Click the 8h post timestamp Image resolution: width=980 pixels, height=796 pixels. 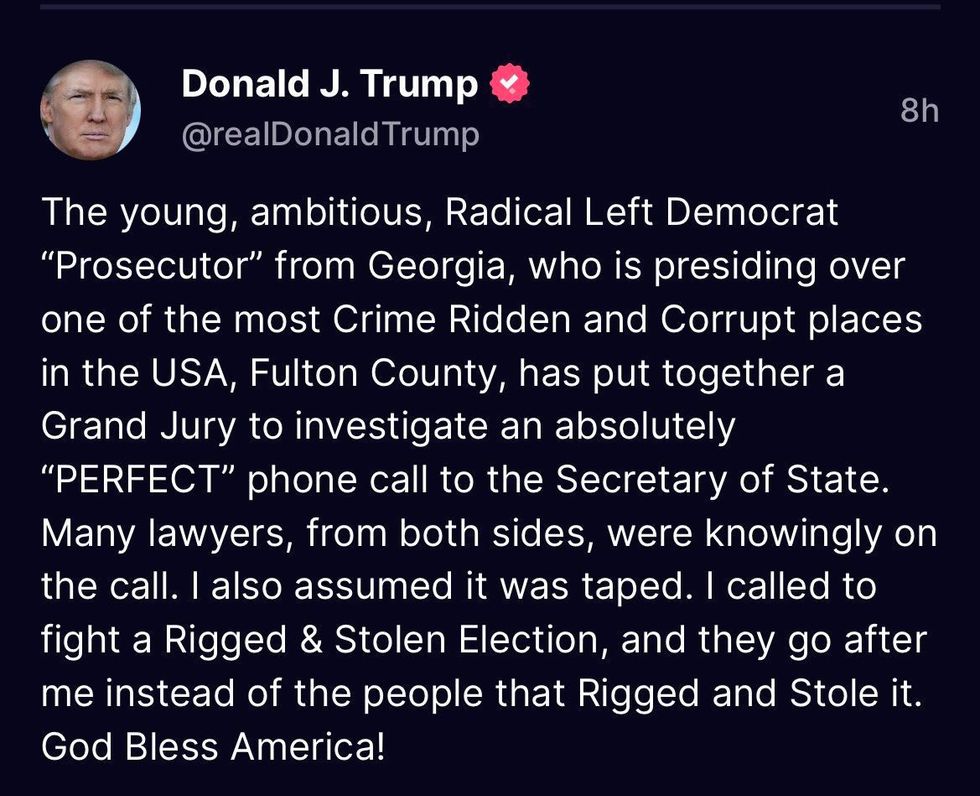(x=919, y=111)
